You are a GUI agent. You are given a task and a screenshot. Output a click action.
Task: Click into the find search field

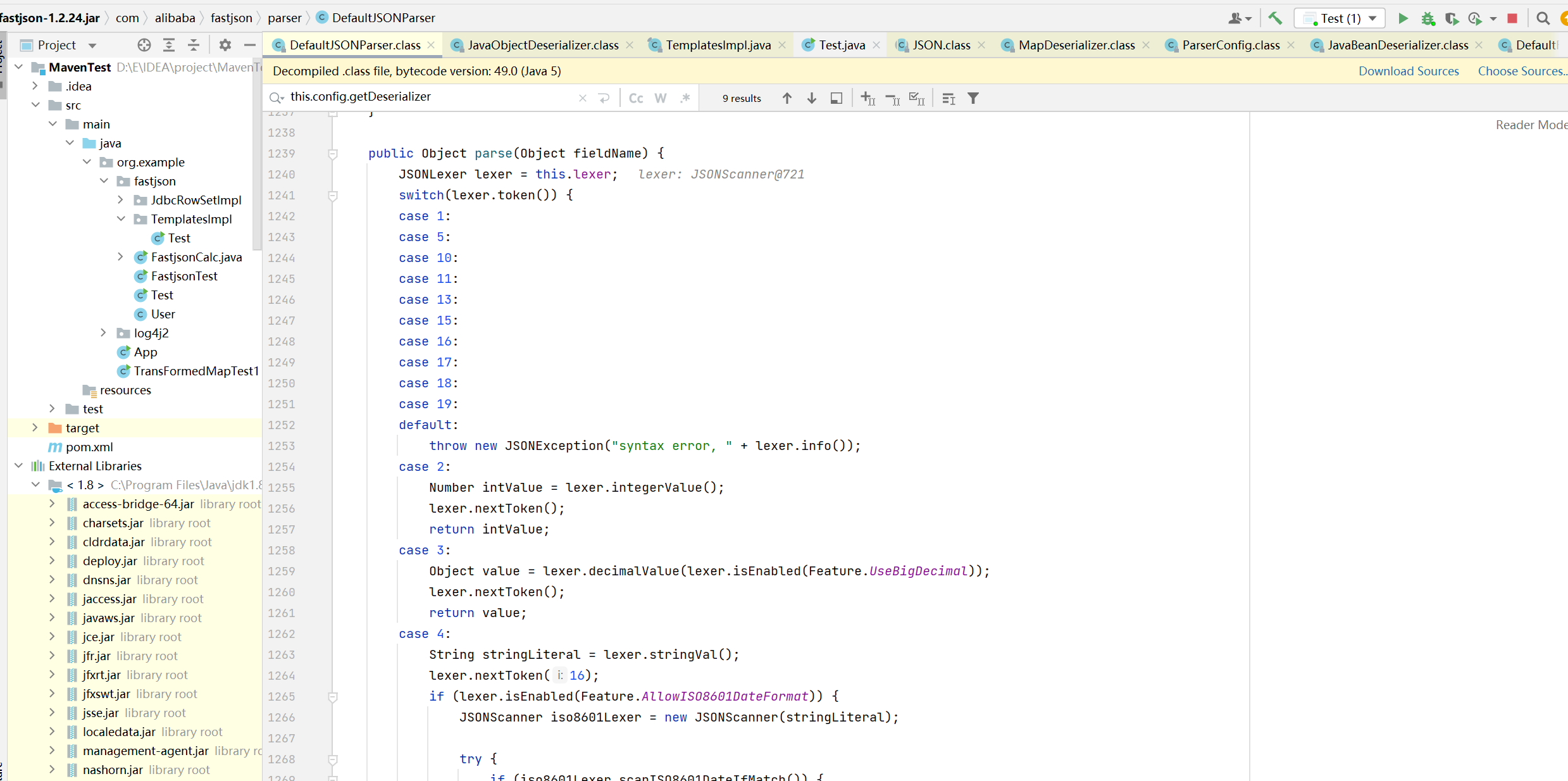point(430,97)
